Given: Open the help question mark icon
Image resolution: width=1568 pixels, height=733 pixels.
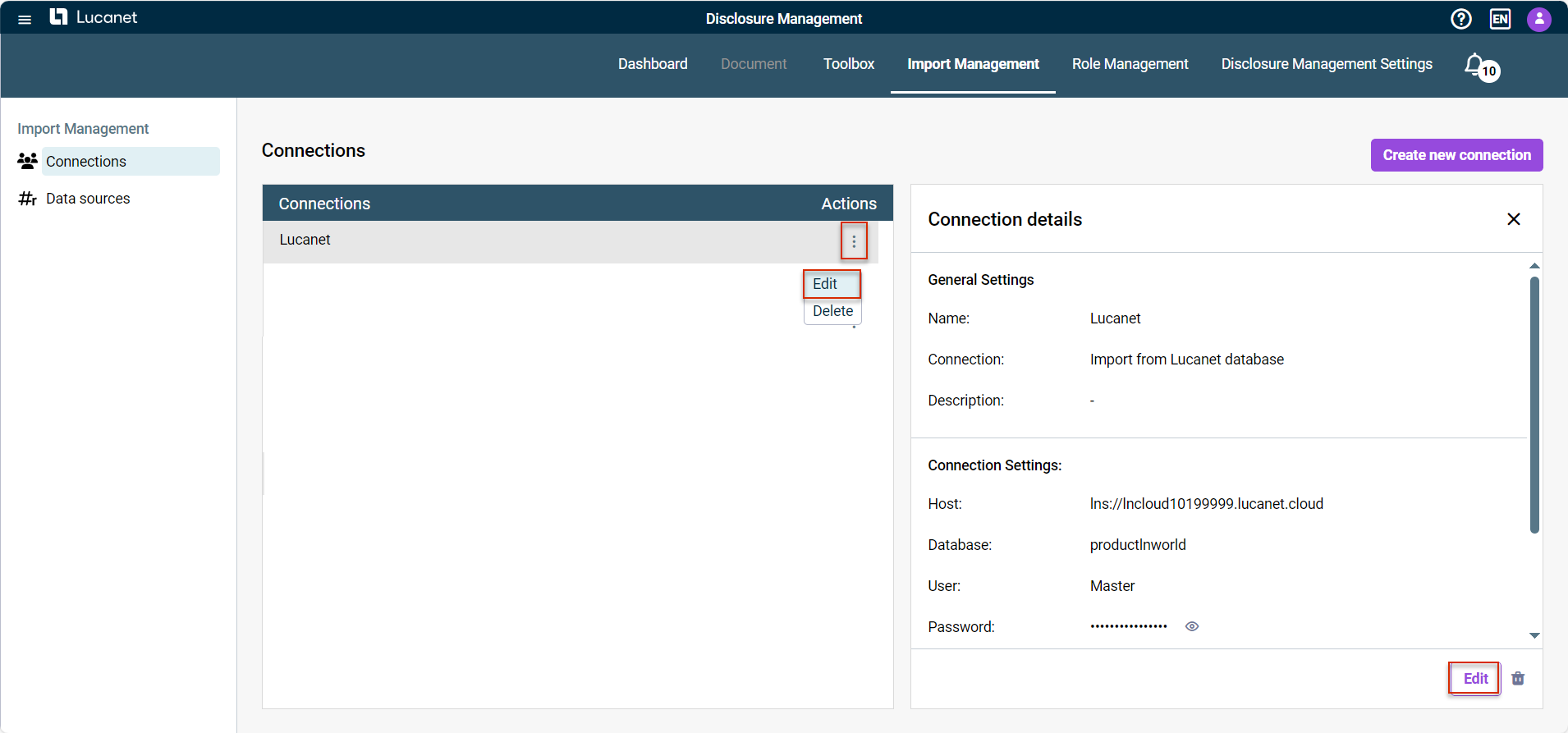Looking at the screenshot, I should [1461, 19].
